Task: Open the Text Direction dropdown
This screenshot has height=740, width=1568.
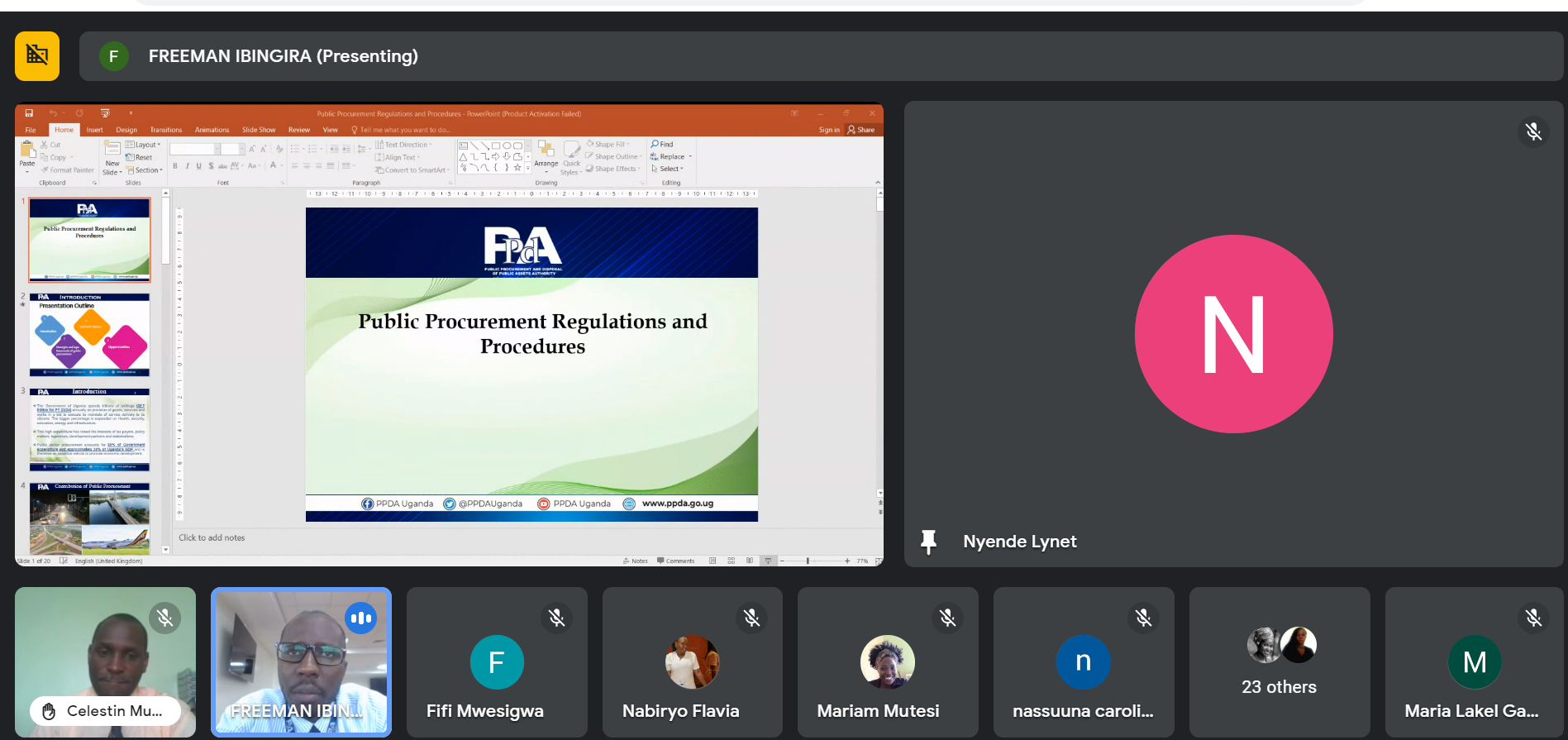Action: 404,145
